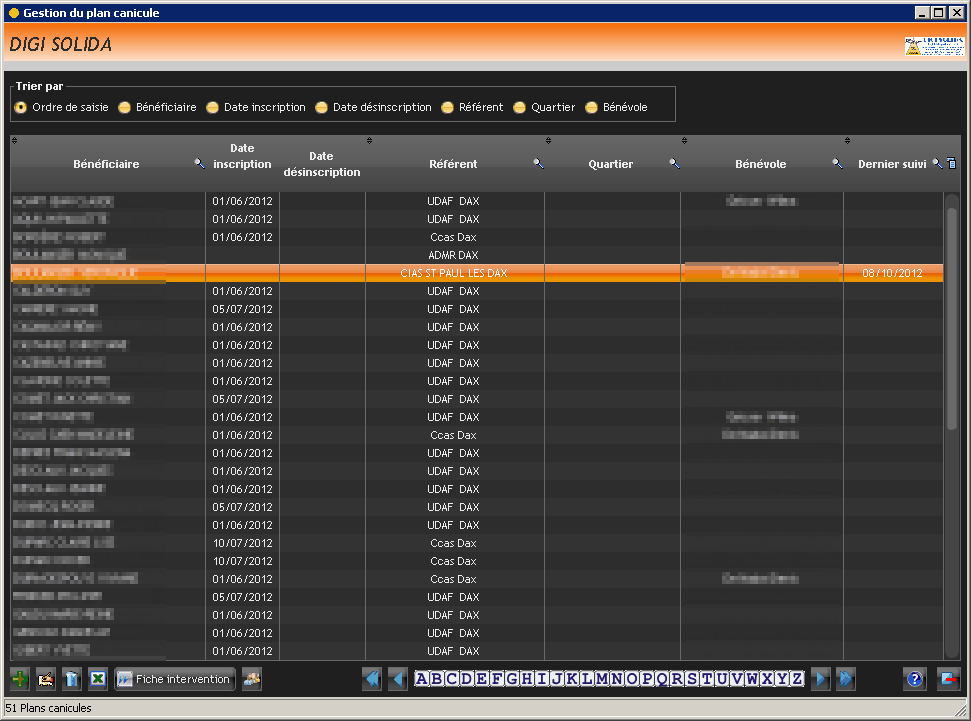The width and height of the screenshot is (971, 721).
Task: Filter list by letter M
Action: click(x=601, y=679)
